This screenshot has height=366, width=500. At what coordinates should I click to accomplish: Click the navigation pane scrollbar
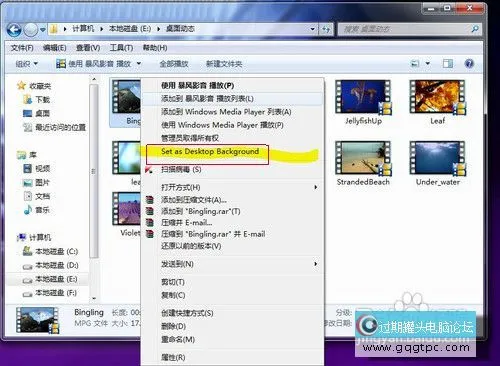(94, 171)
